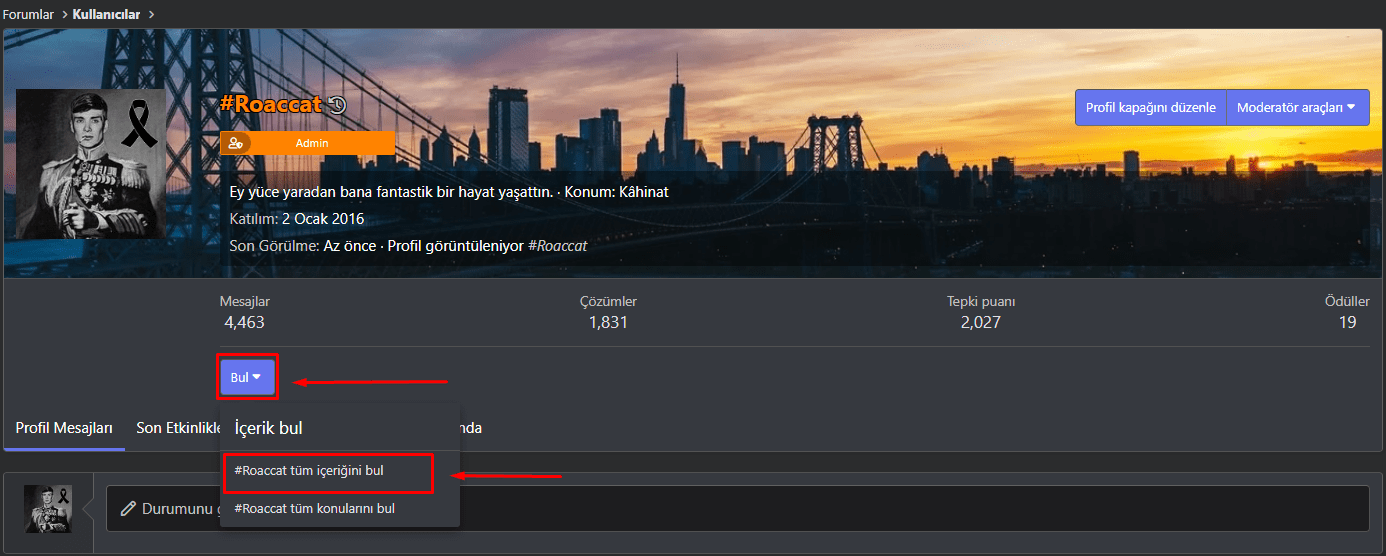Switch to the Son Etkinlikler tab
Screen dimensions: 1386x556
177,428
